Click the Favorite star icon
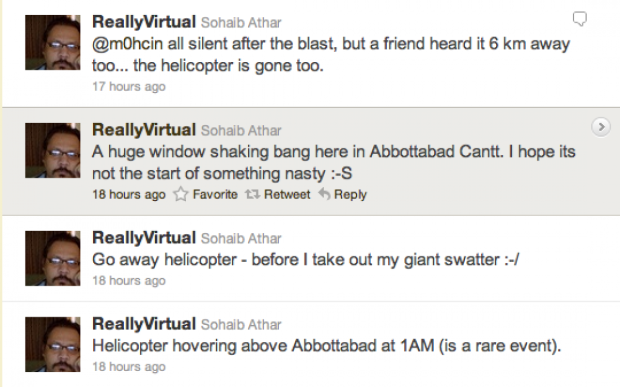Viewport: 620px width, 387px height. point(181,194)
